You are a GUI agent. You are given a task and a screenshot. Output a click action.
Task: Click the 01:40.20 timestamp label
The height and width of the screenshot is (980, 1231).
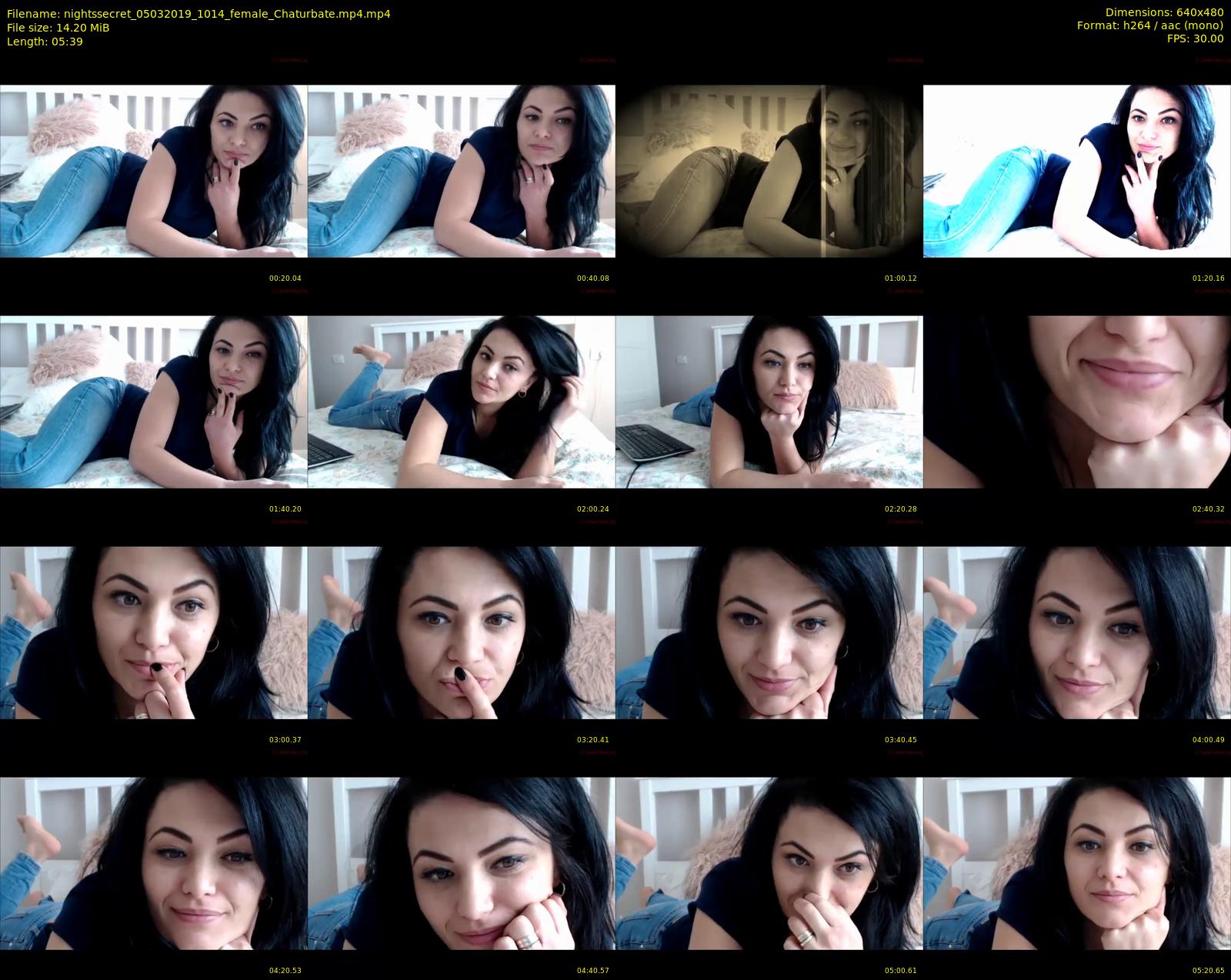(x=285, y=509)
